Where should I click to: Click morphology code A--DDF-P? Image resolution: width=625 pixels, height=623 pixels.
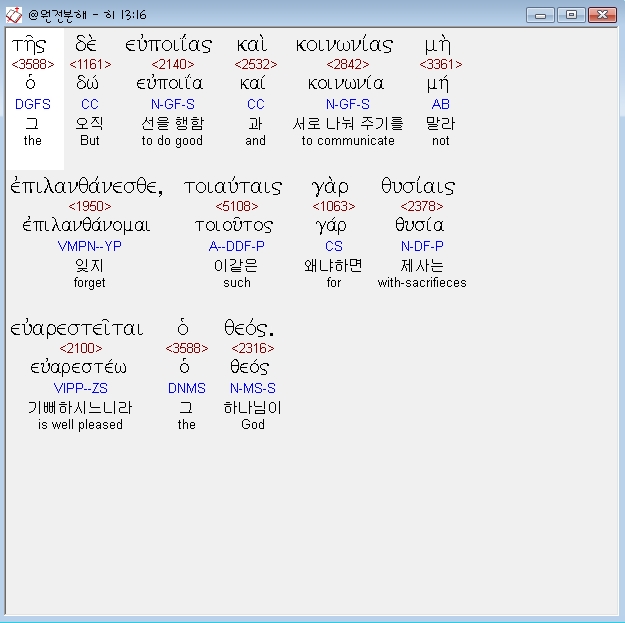tap(237, 246)
